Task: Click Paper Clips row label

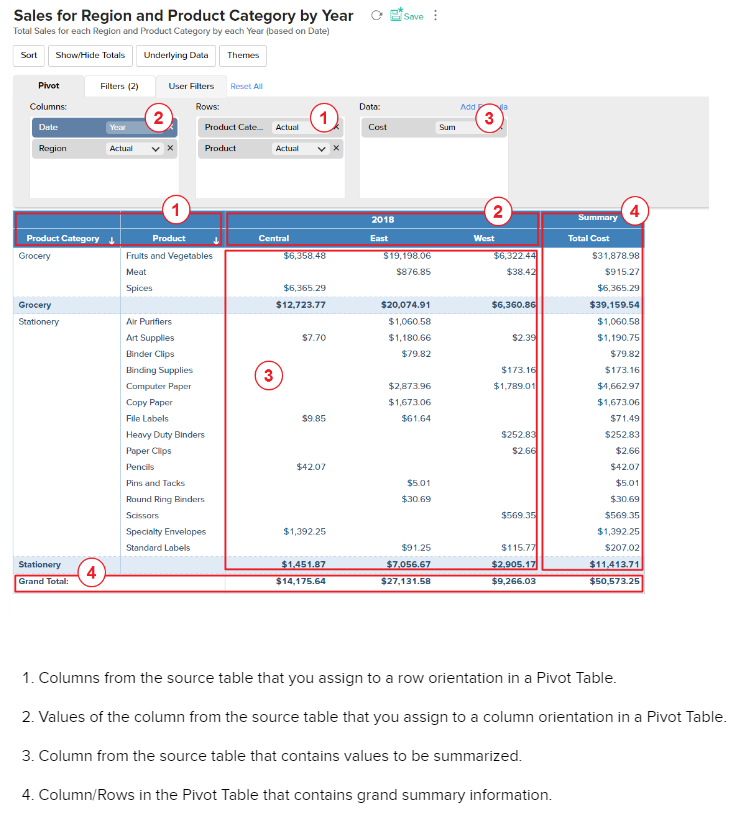Action: (148, 451)
